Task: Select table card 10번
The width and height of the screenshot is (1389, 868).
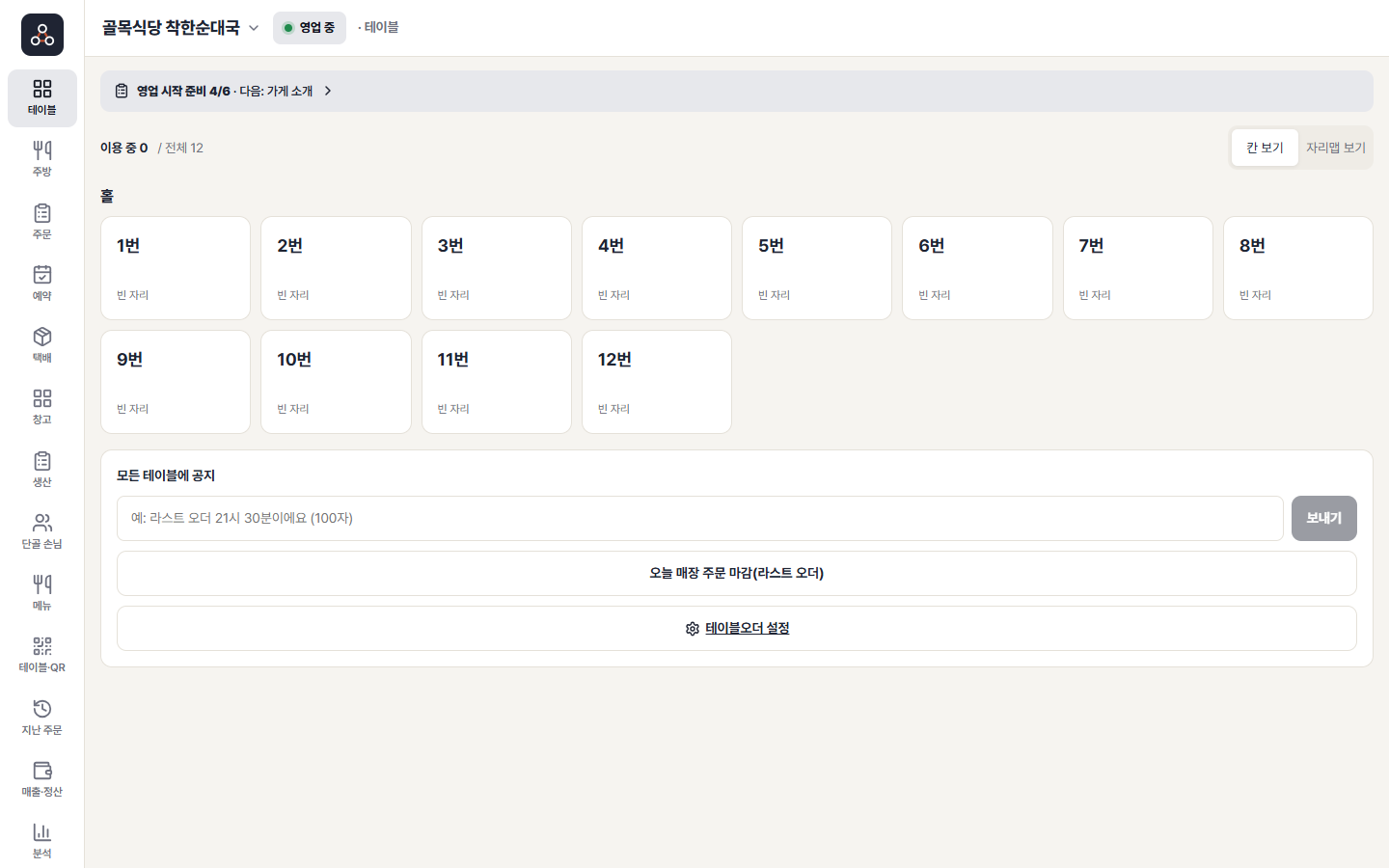Action: (336, 382)
